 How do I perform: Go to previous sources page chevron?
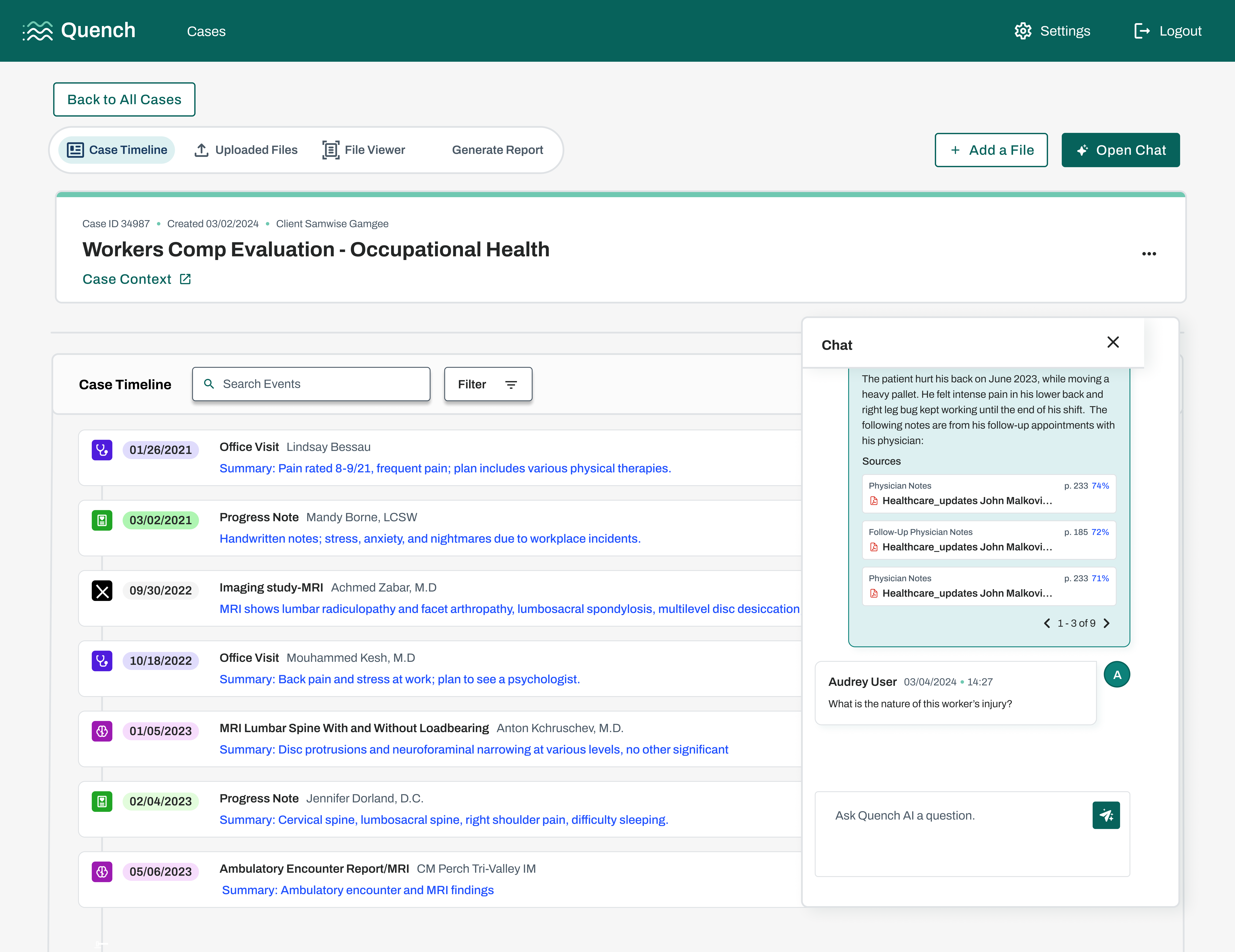pos(1047,623)
